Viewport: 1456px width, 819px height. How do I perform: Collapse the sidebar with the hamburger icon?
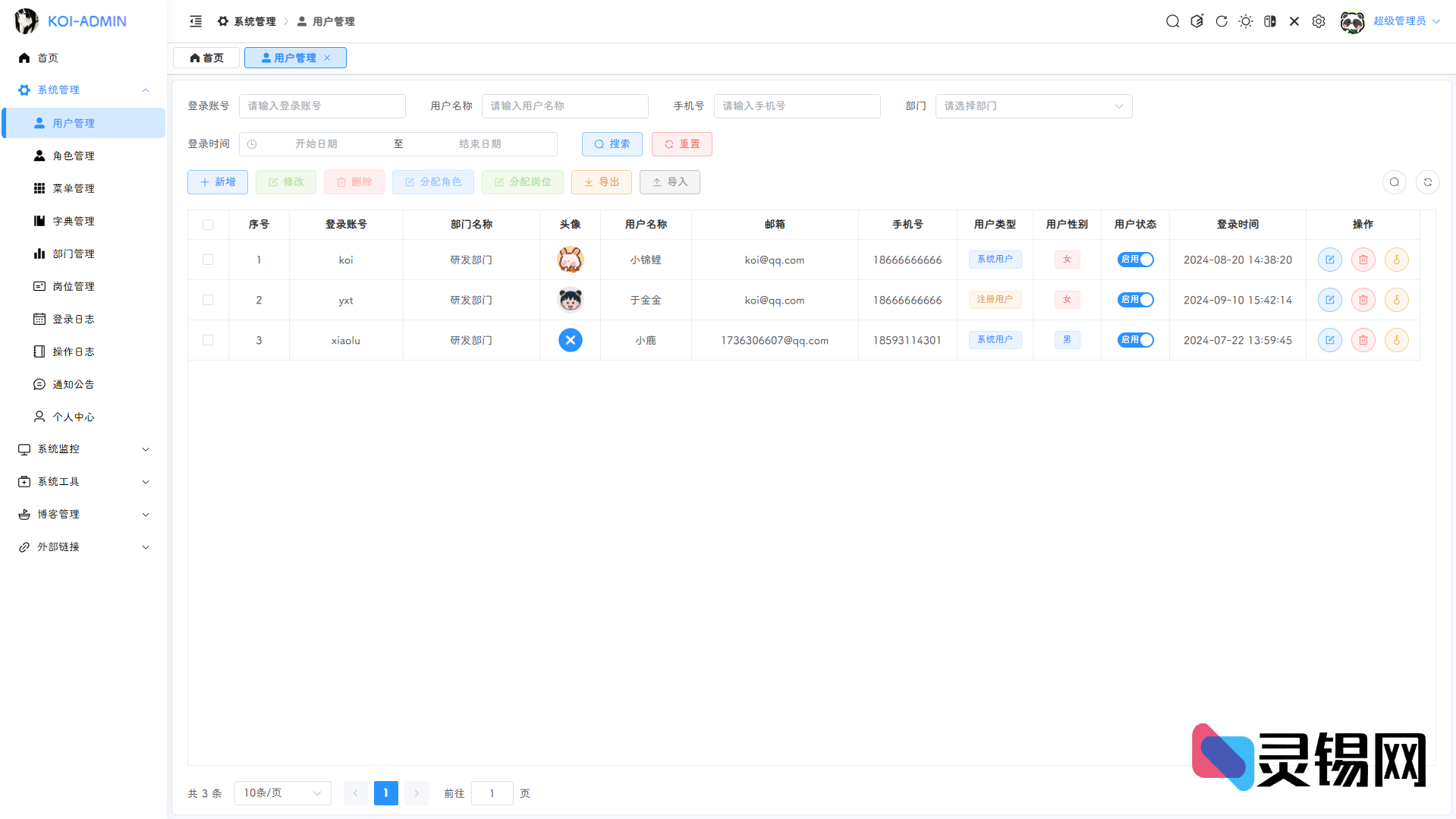tap(196, 21)
